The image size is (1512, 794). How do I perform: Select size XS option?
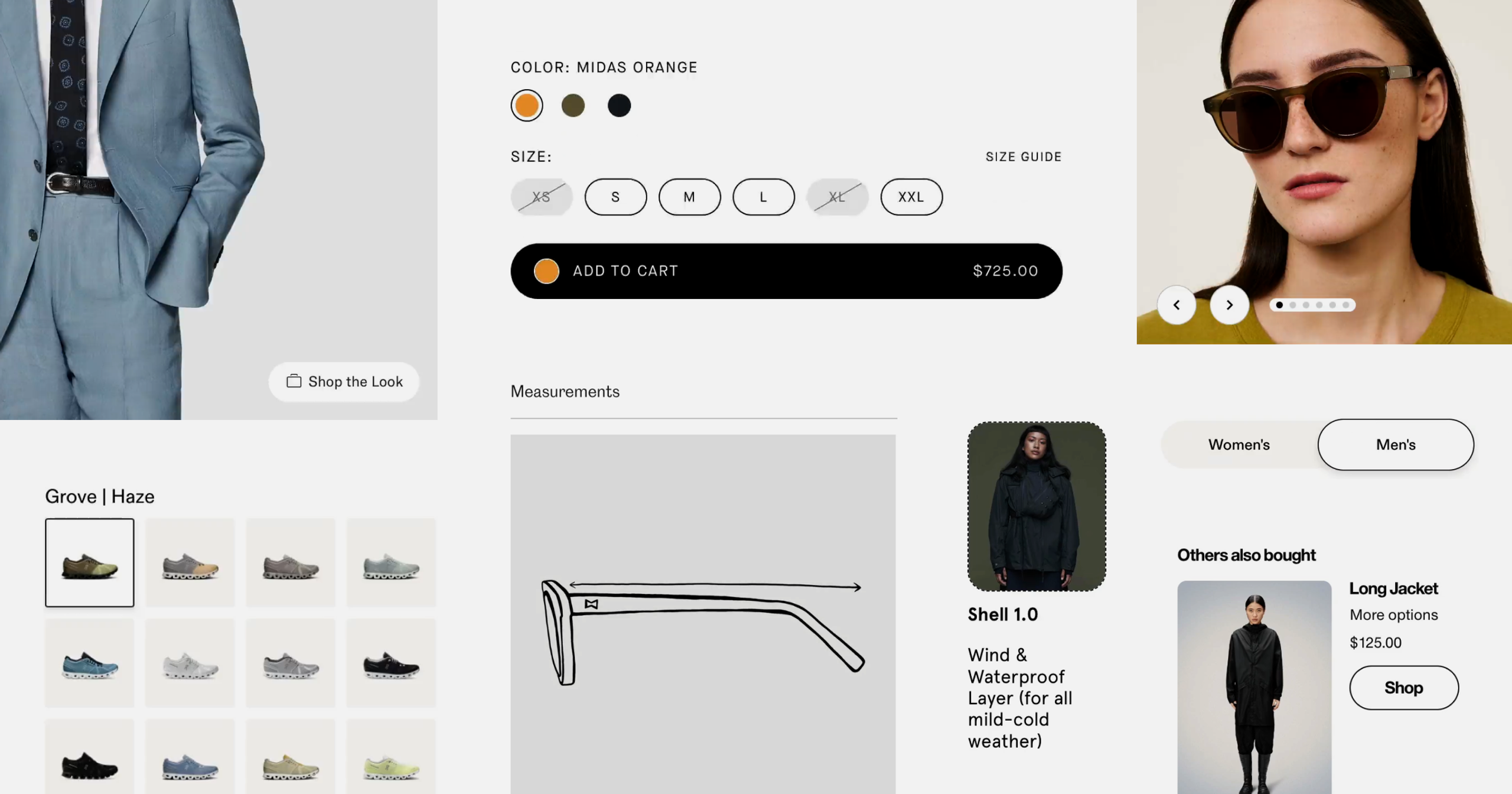(x=541, y=196)
